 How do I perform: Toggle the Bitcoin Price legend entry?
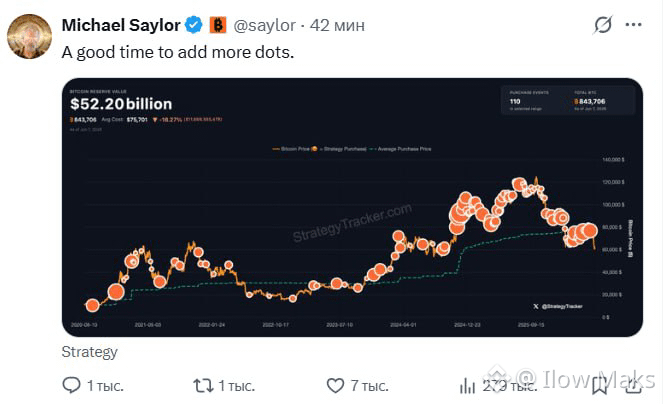pyautogui.click(x=291, y=149)
